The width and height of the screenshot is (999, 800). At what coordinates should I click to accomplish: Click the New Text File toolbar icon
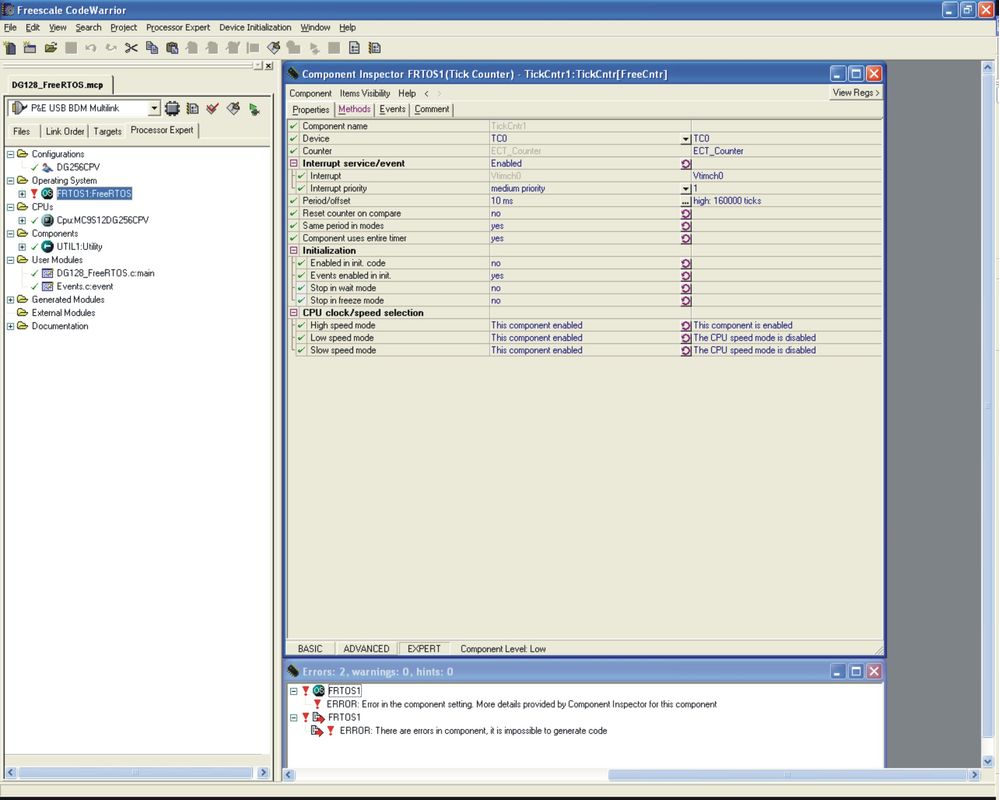(x=10, y=48)
